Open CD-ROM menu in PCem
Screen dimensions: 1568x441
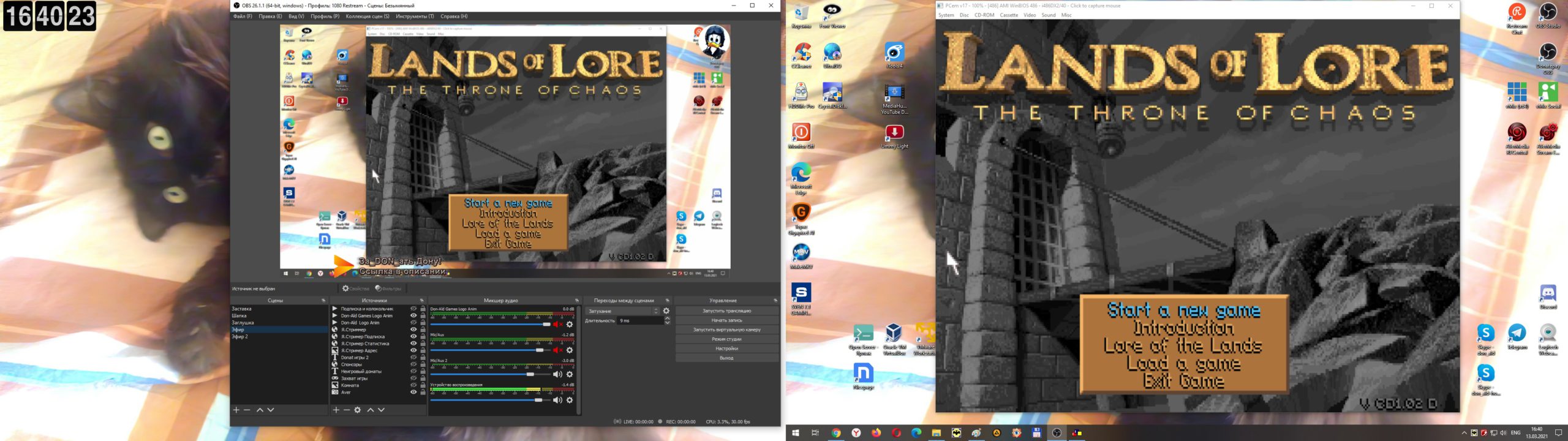point(984,15)
